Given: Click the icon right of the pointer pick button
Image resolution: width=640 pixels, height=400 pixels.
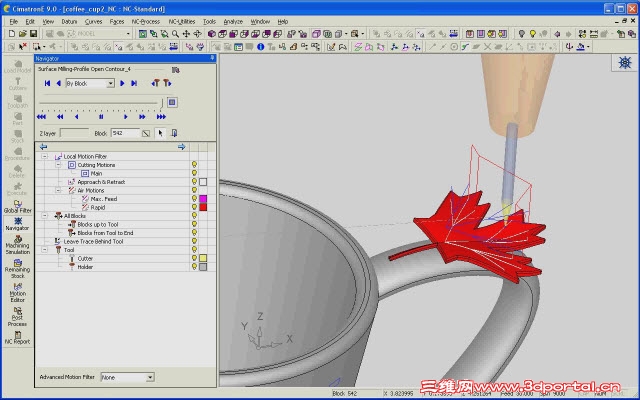Looking at the screenshot, I should [174, 133].
